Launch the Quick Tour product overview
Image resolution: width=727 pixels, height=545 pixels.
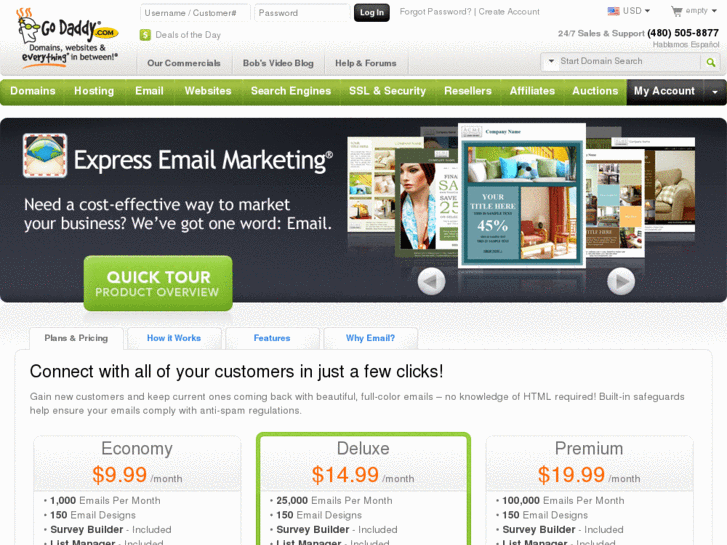[x=158, y=283]
